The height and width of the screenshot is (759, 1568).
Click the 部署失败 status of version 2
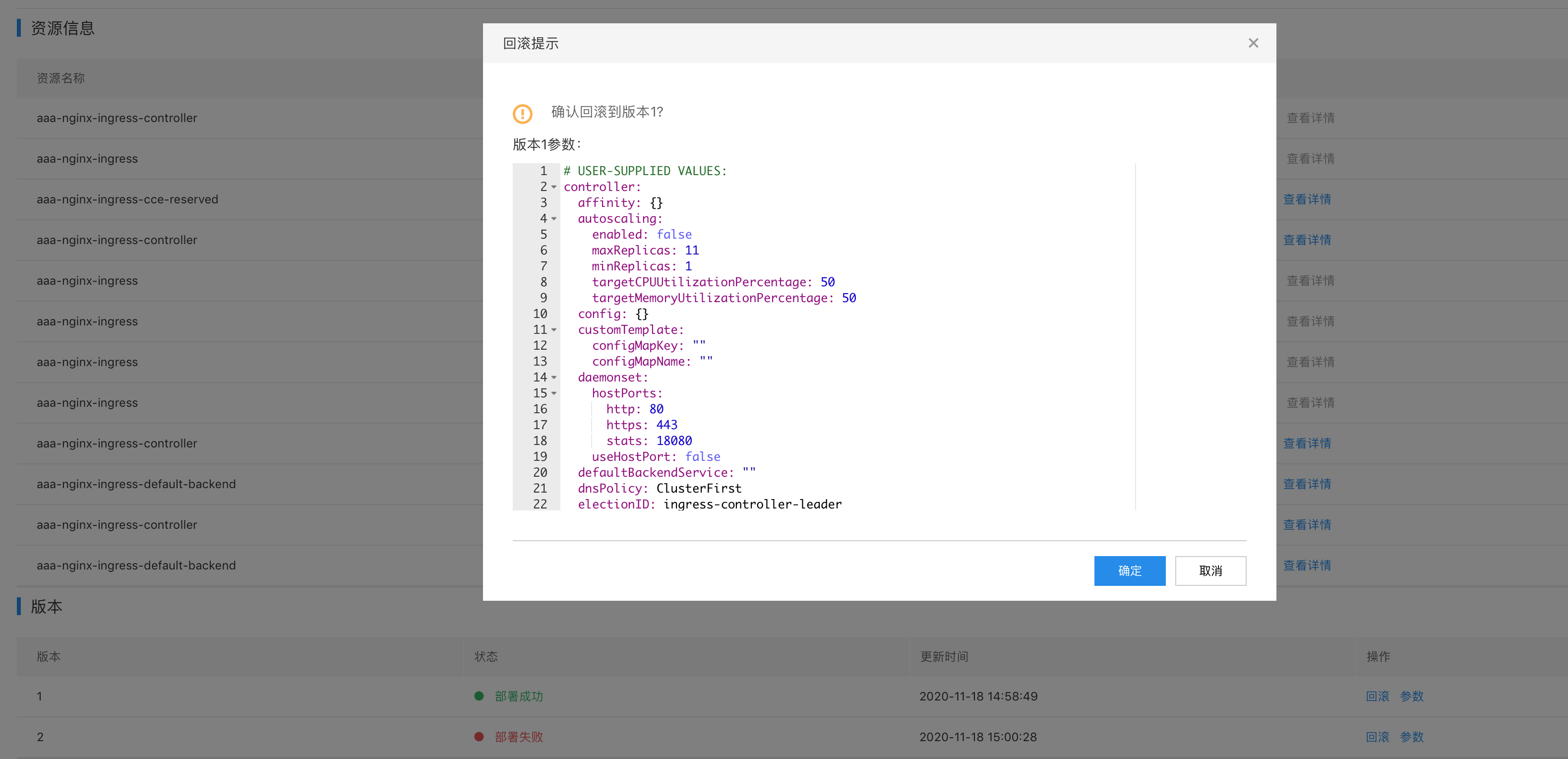[x=519, y=737]
